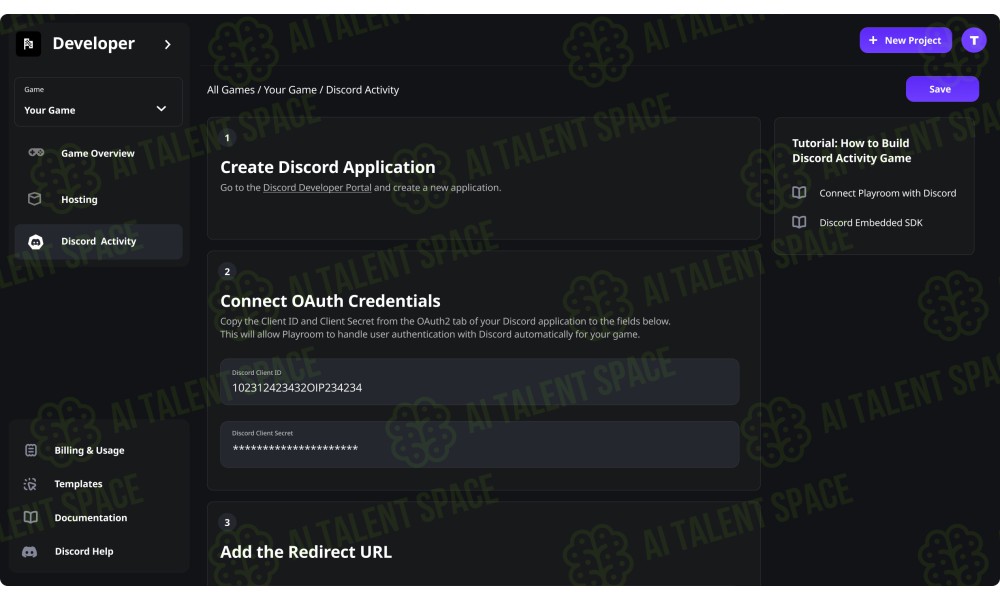The height and width of the screenshot is (600, 1000).
Task: Open the user avatar T menu
Action: [x=973, y=40]
